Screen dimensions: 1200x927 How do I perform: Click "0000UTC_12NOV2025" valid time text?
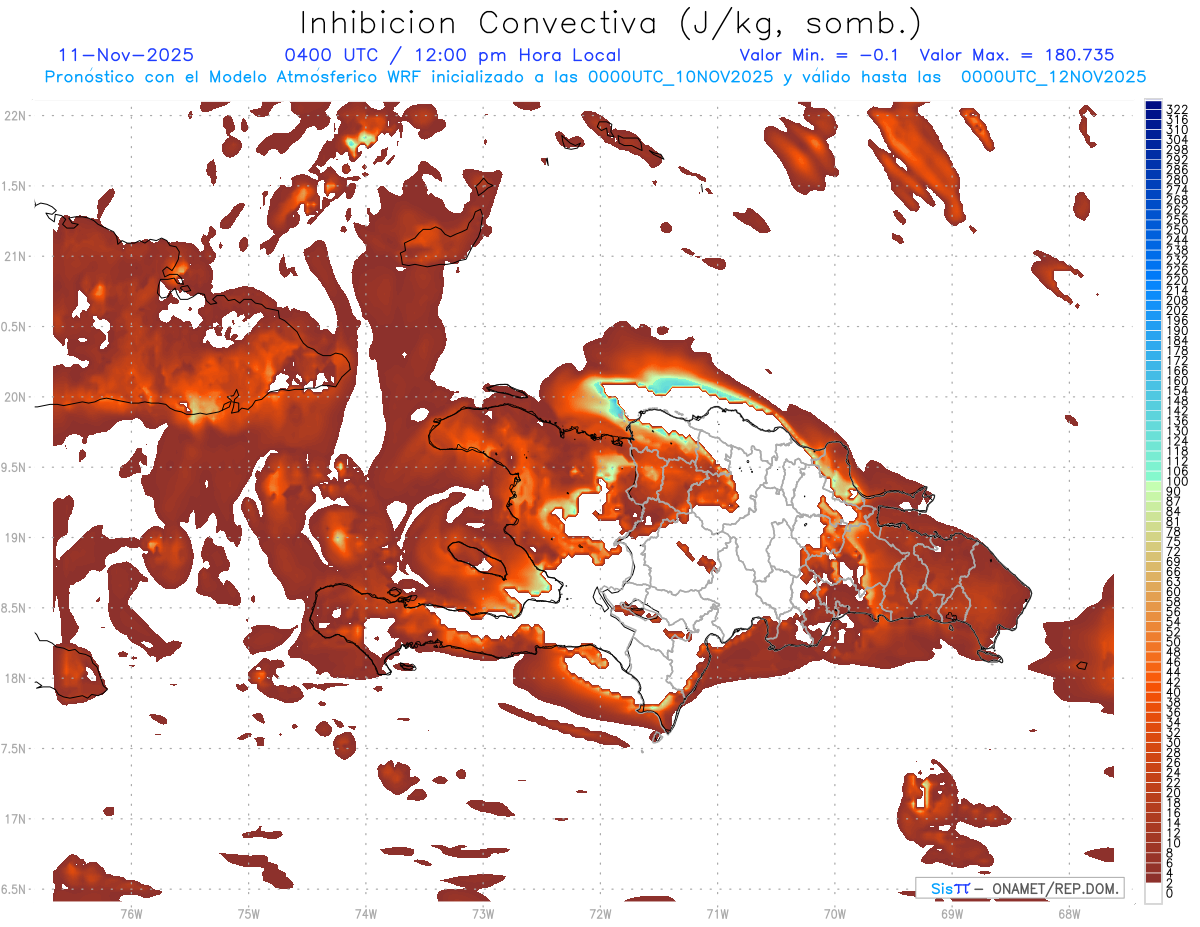pos(1053,77)
